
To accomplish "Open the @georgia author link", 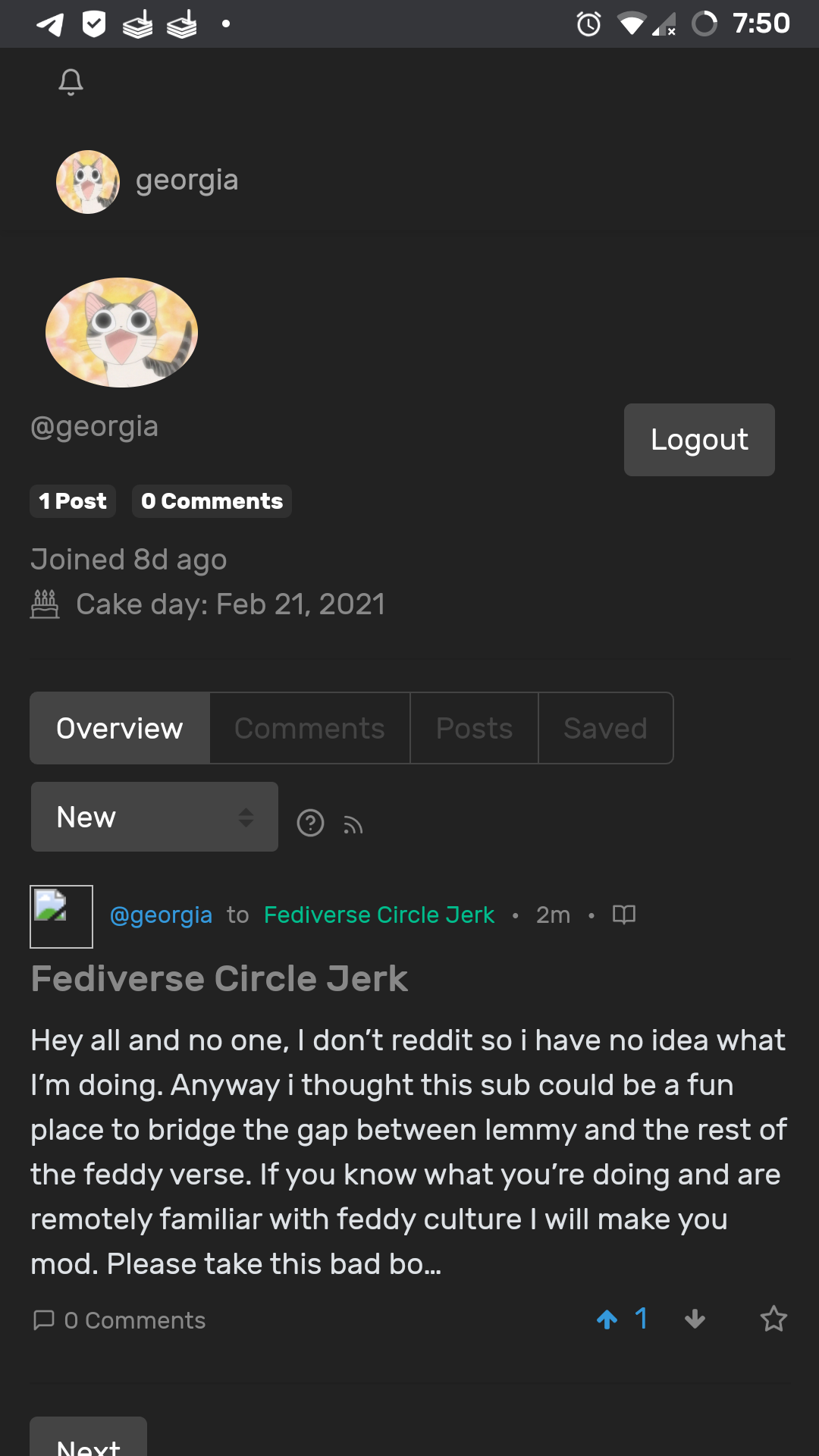I will (x=161, y=915).
